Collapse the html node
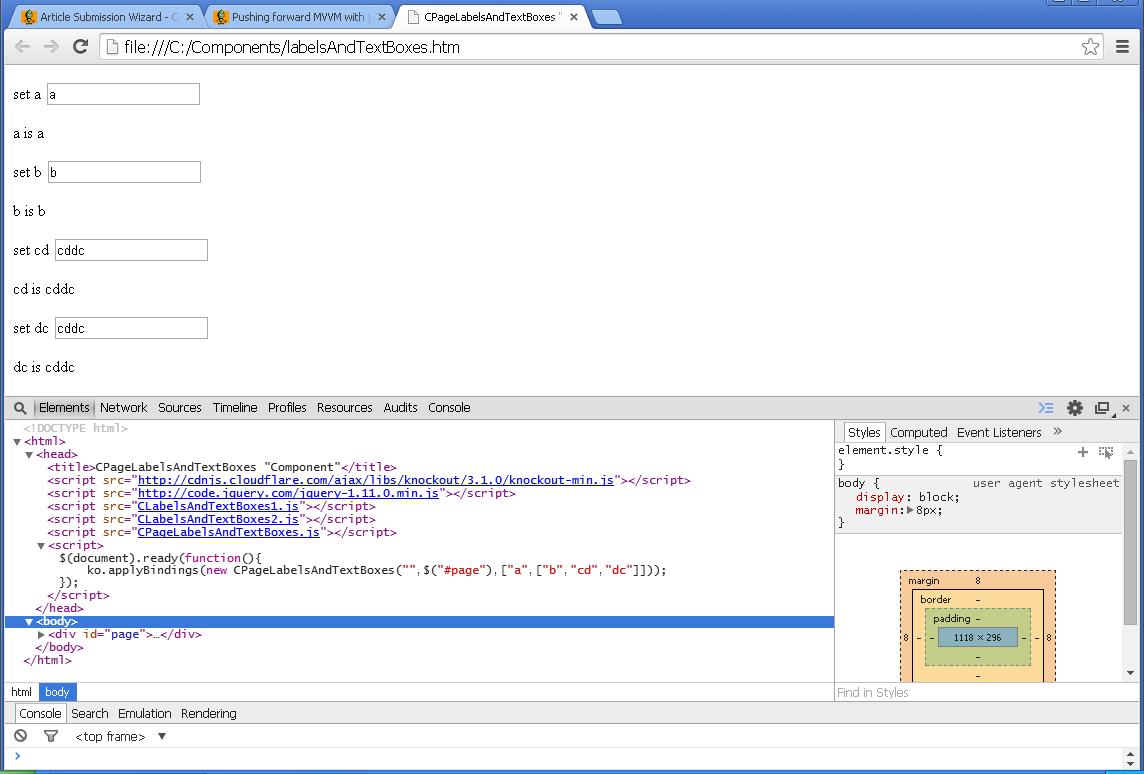The height and width of the screenshot is (774, 1144). (17, 441)
